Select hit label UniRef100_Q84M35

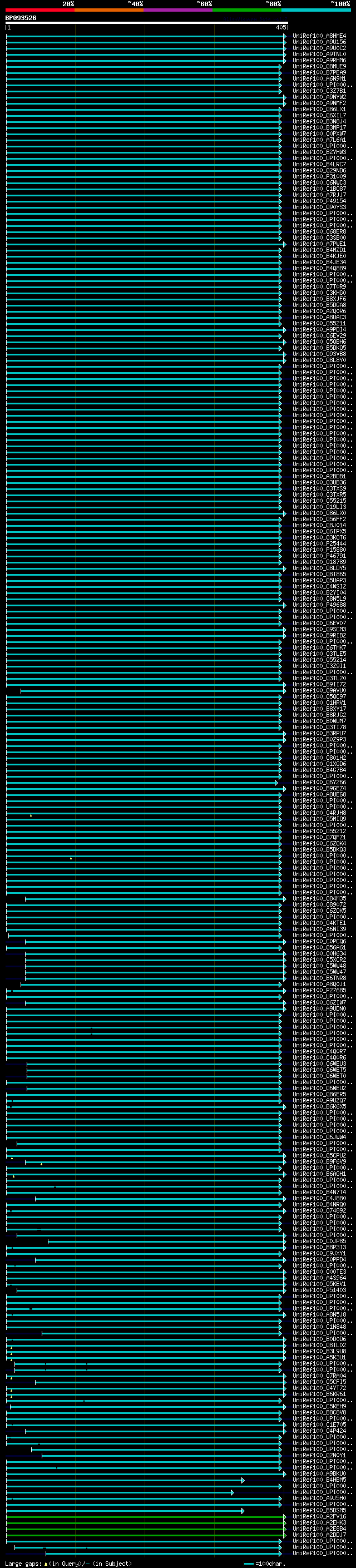319,898
